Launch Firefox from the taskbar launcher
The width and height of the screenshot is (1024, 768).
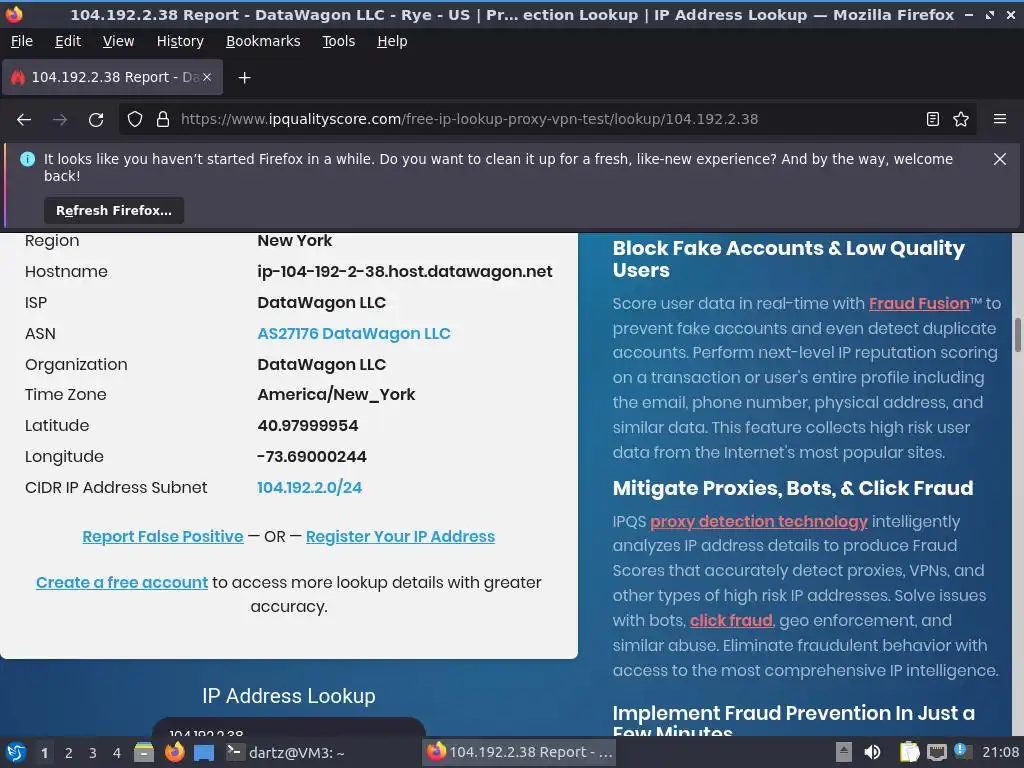tap(174, 752)
